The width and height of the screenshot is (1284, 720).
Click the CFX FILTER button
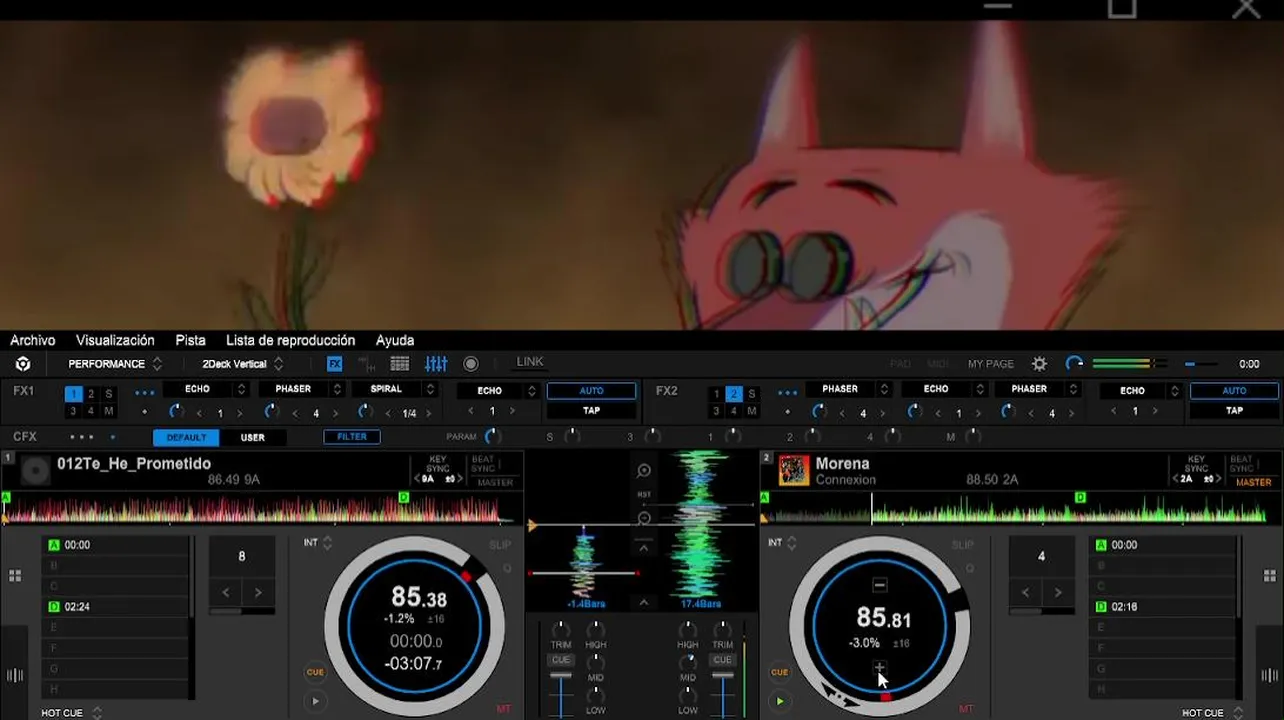[352, 437]
